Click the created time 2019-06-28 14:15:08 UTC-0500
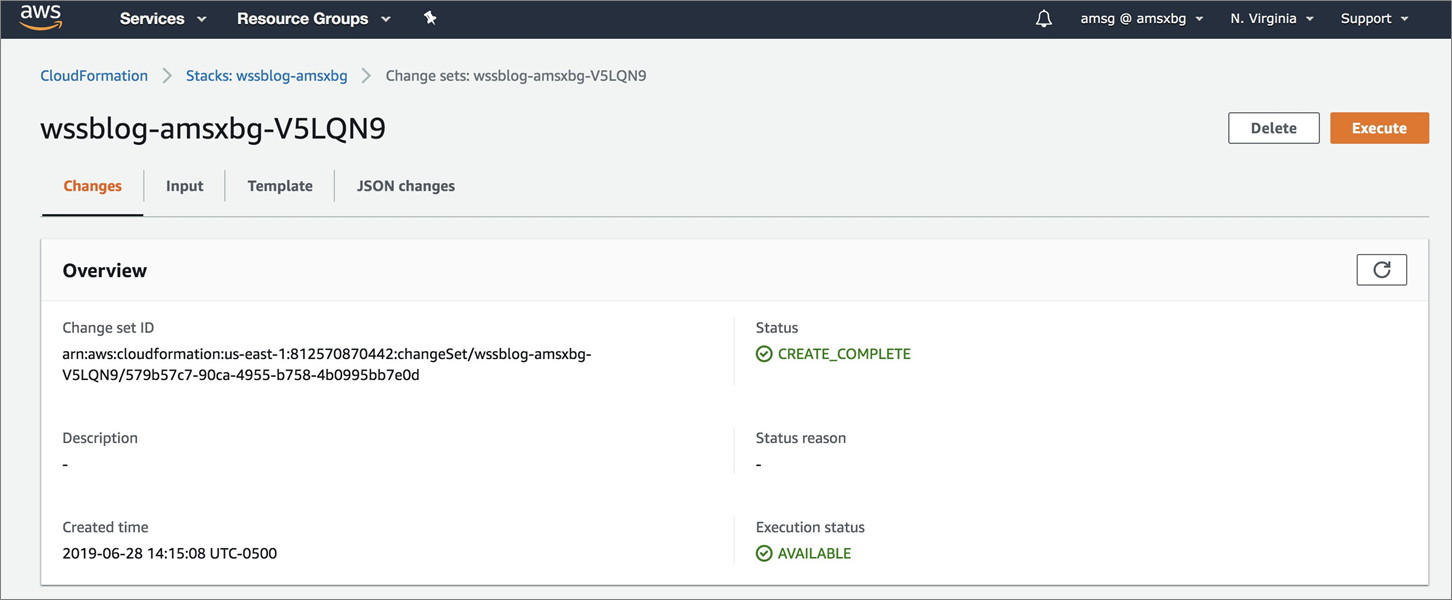Viewport: 1452px width, 600px height. click(170, 553)
